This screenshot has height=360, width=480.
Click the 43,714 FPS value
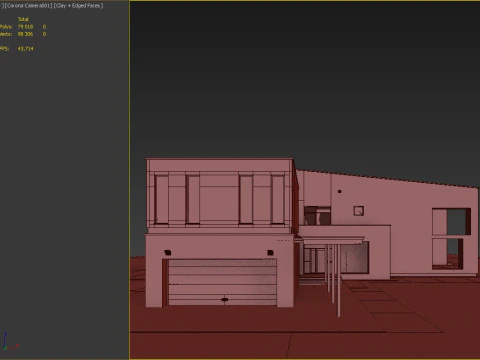26,49
